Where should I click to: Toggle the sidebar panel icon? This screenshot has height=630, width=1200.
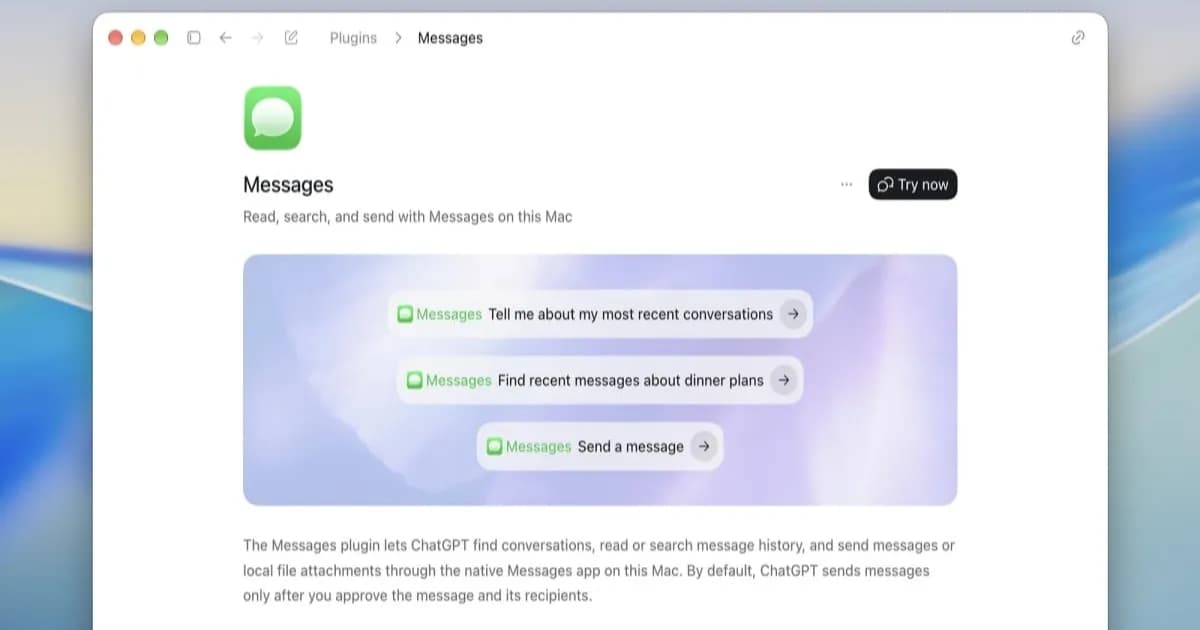[x=194, y=38]
